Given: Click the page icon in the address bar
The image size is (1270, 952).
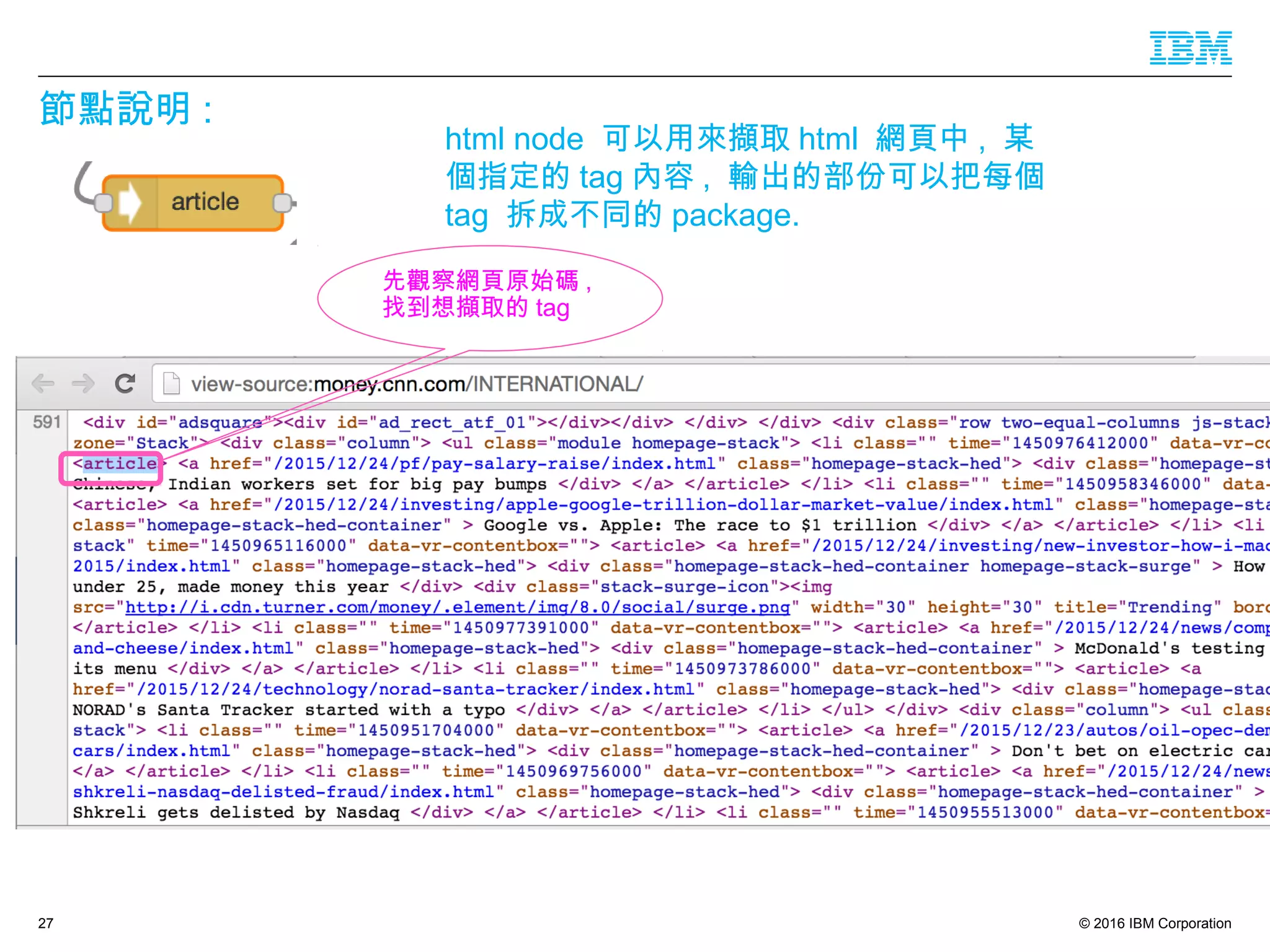Looking at the screenshot, I should click(171, 384).
